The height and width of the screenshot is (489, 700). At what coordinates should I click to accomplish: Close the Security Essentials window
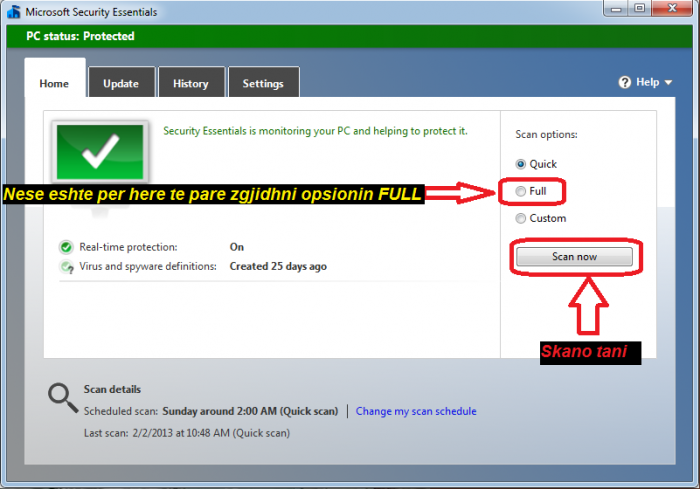point(672,8)
